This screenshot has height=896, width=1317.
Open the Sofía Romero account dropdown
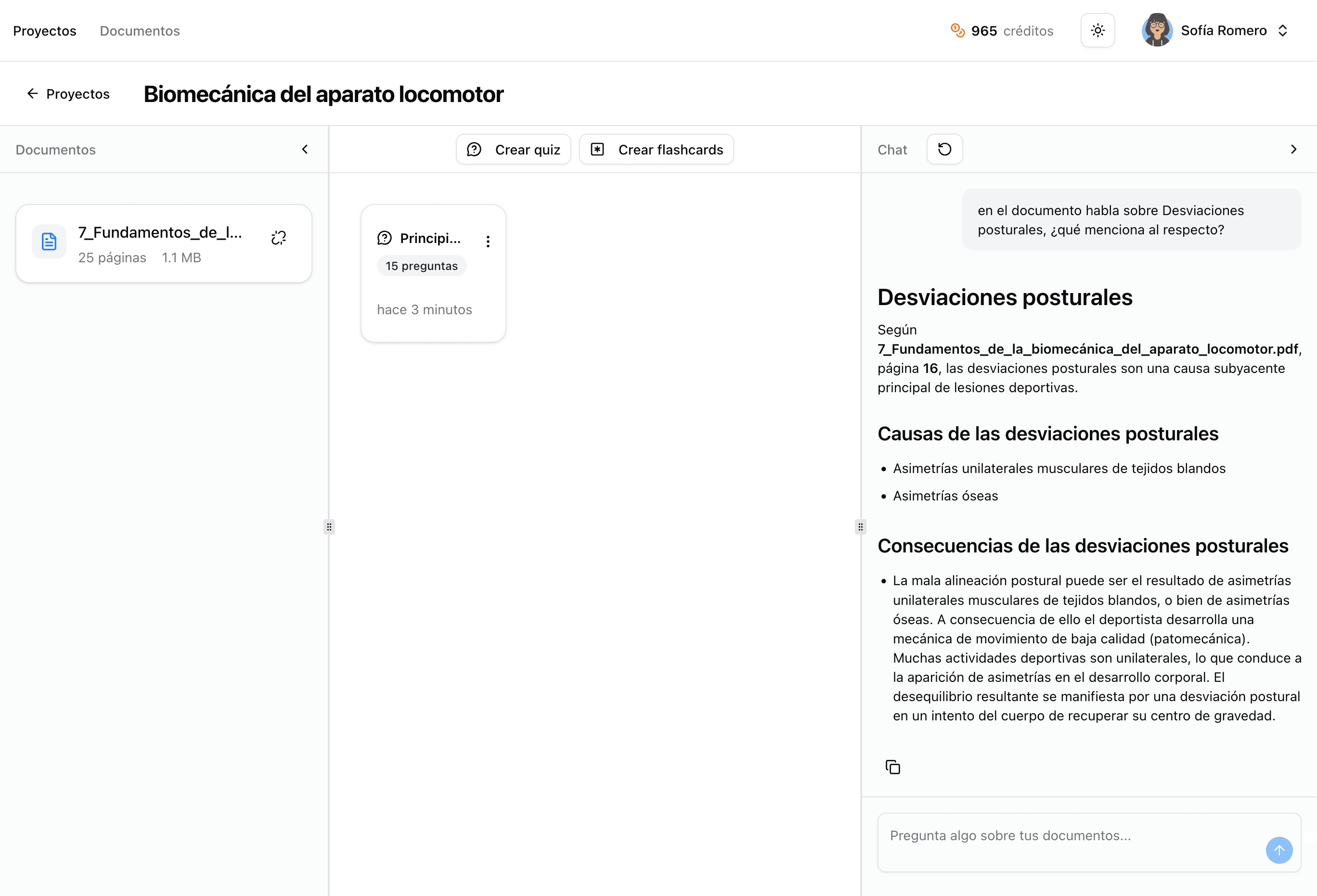1283,30
